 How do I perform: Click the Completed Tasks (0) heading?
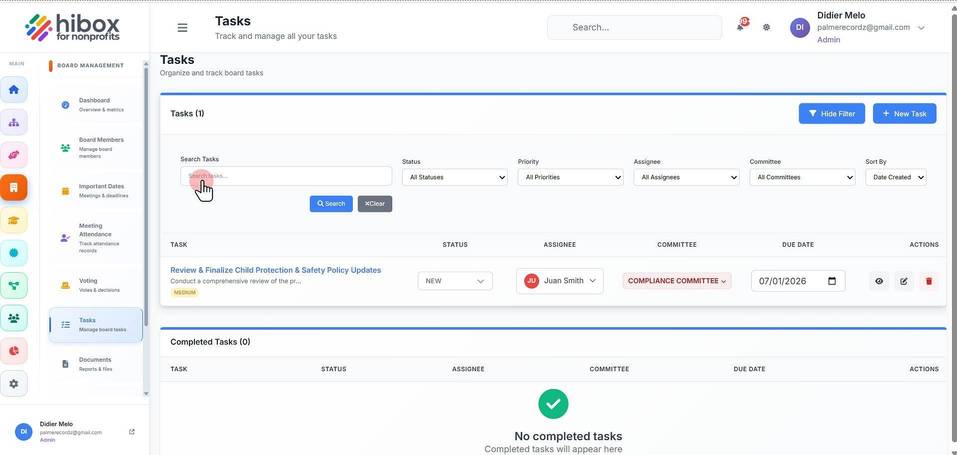(x=210, y=342)
